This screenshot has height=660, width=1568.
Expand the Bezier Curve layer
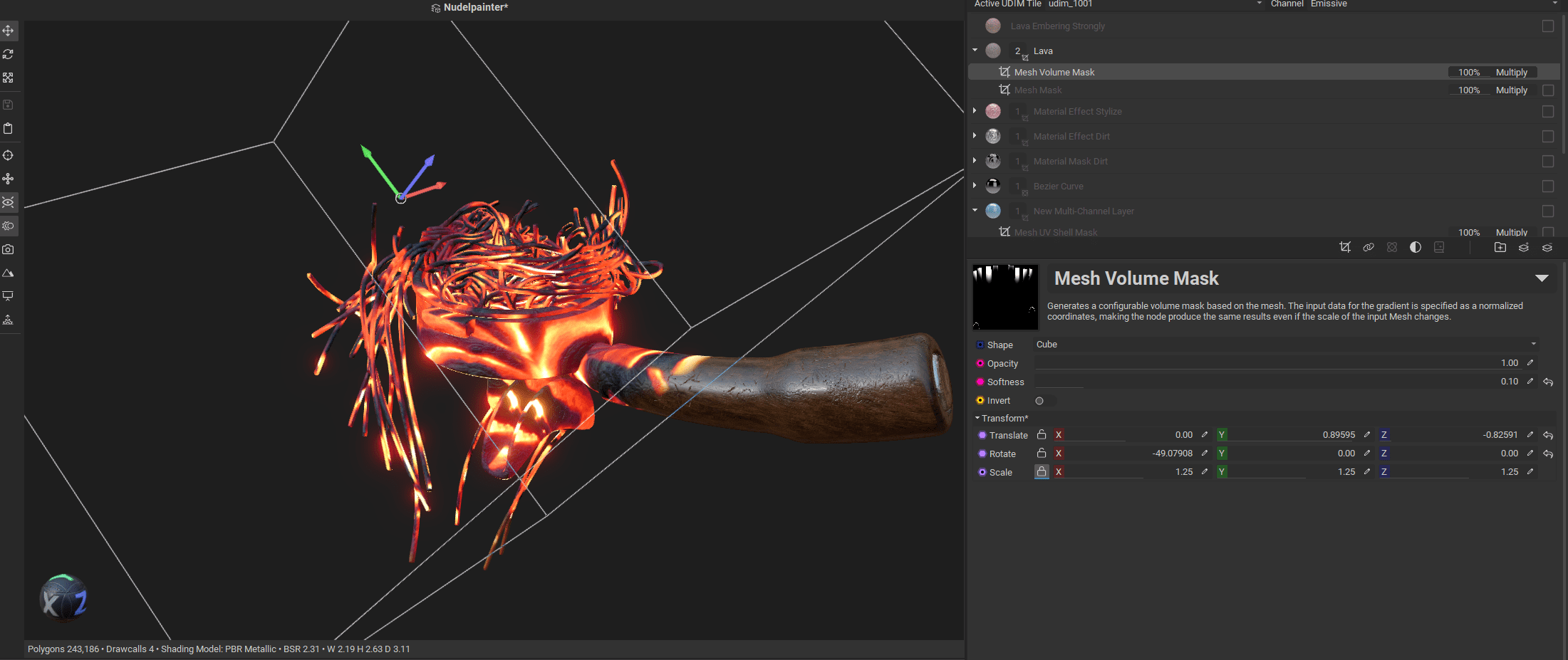pos(975,186)
